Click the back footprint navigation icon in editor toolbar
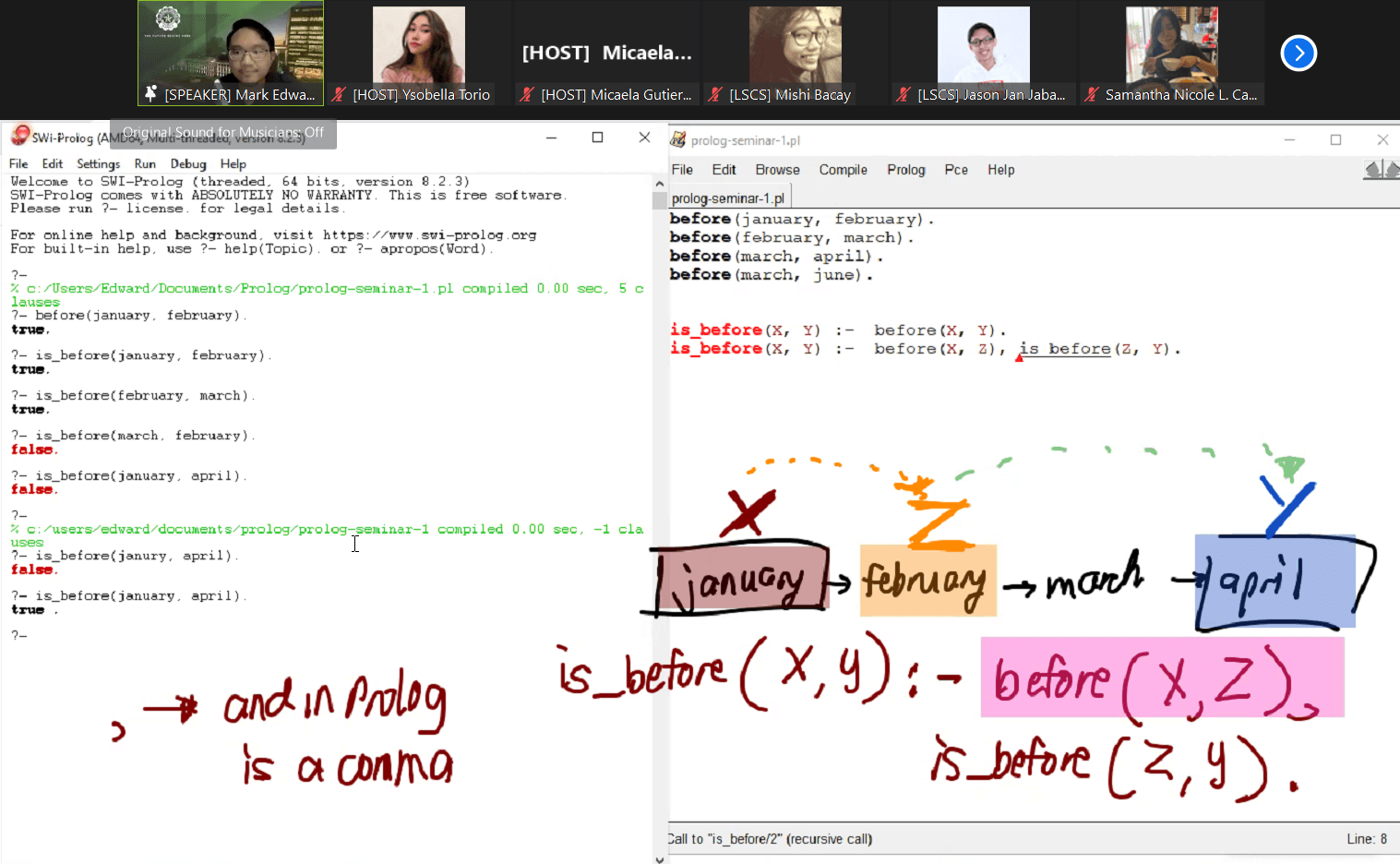 click(1373, 171)
